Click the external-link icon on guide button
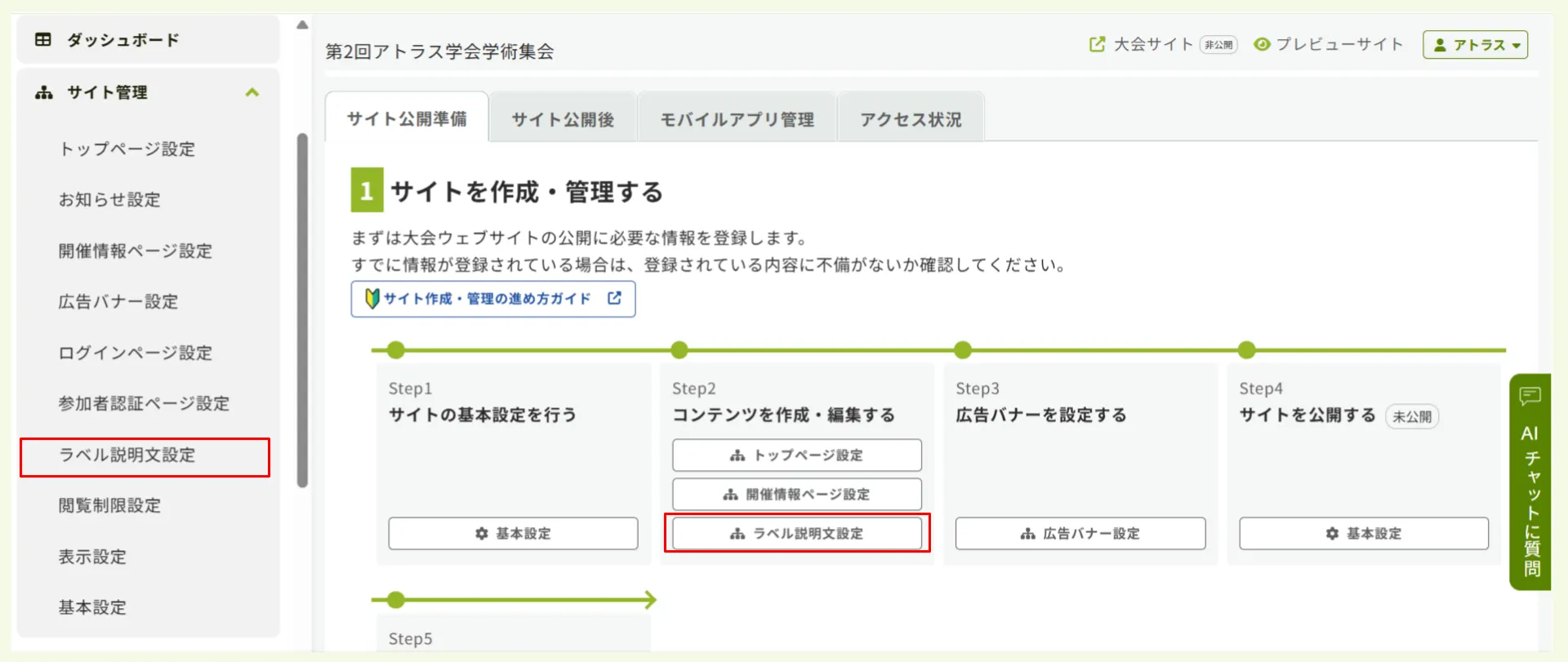Screen dimensions: 1568x662 (x=614, y=298)
